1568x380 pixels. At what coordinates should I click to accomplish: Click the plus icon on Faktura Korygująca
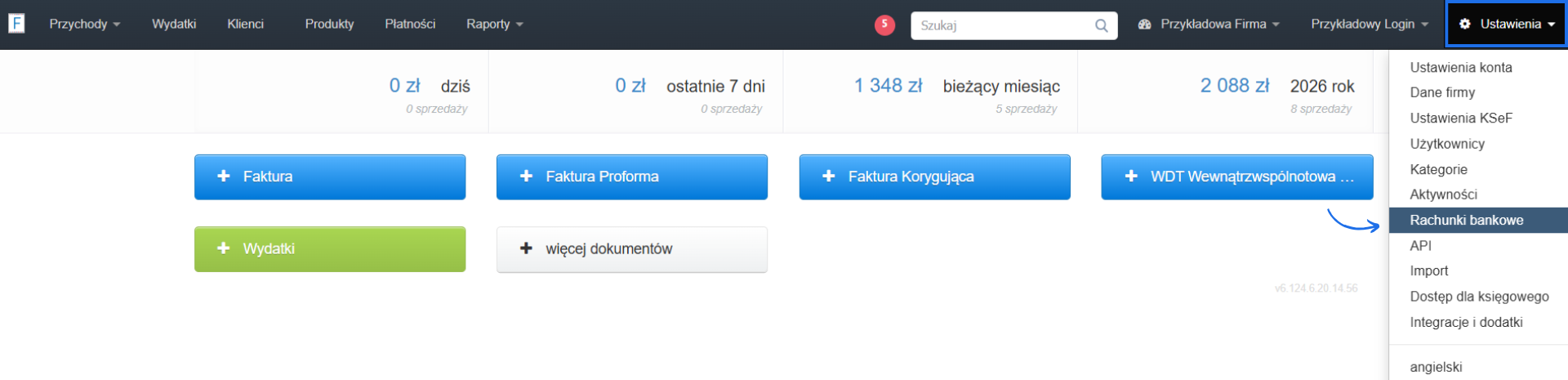point(828,176)
